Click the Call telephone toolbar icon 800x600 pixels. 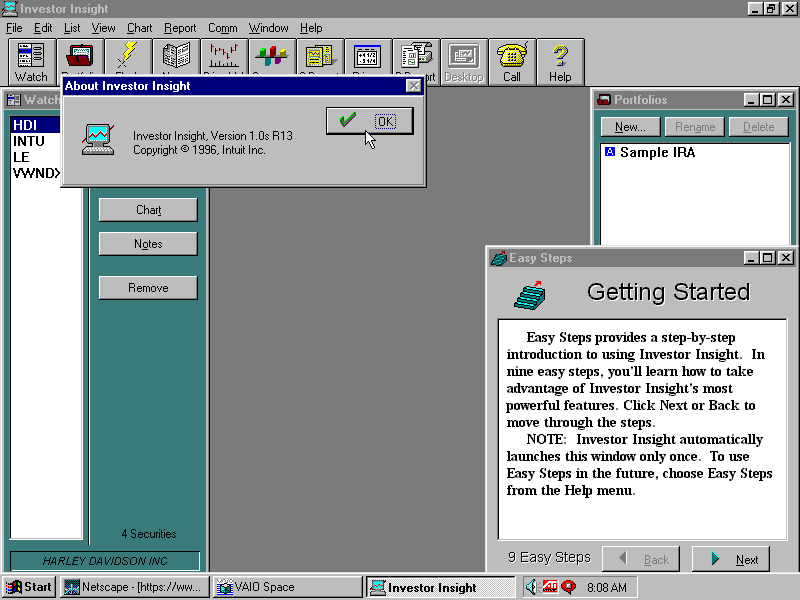click(x=512, y=61)
